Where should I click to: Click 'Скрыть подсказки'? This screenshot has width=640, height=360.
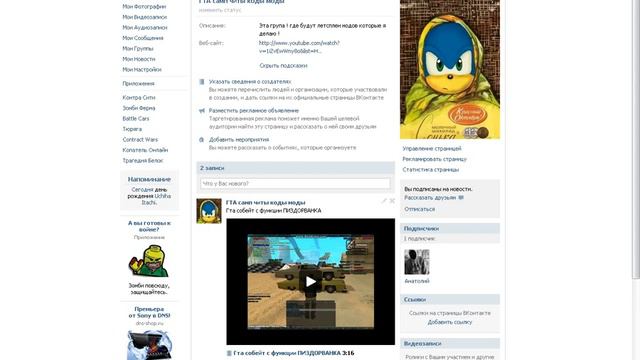[x=283, y=66]
